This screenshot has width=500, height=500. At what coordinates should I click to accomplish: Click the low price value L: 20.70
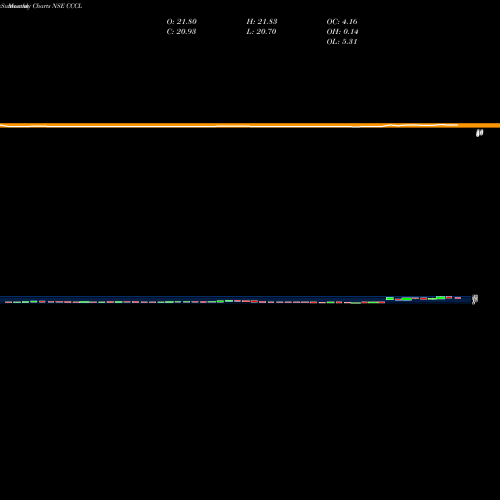(x=261, y=32)
